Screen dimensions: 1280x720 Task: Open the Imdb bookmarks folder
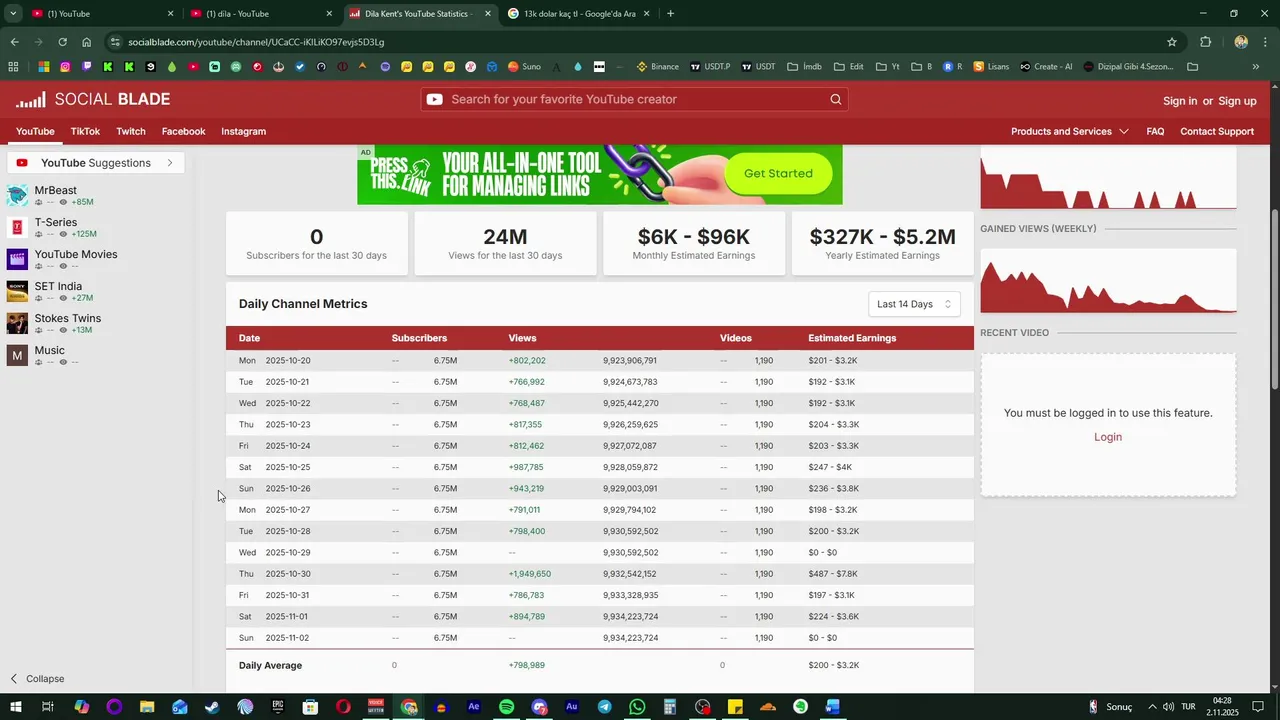click(x=804, y=67)
